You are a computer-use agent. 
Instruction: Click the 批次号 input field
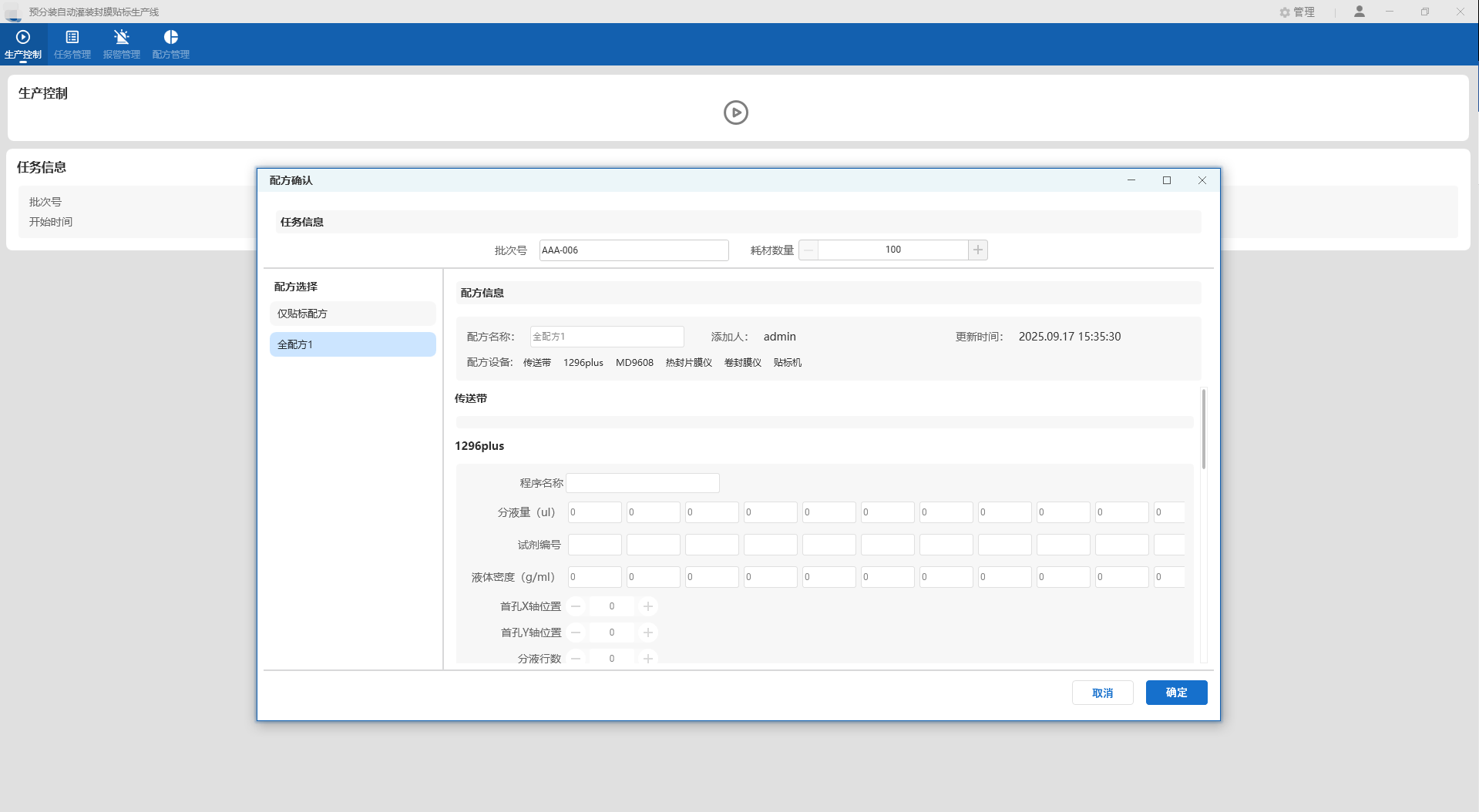coord(634,250)
